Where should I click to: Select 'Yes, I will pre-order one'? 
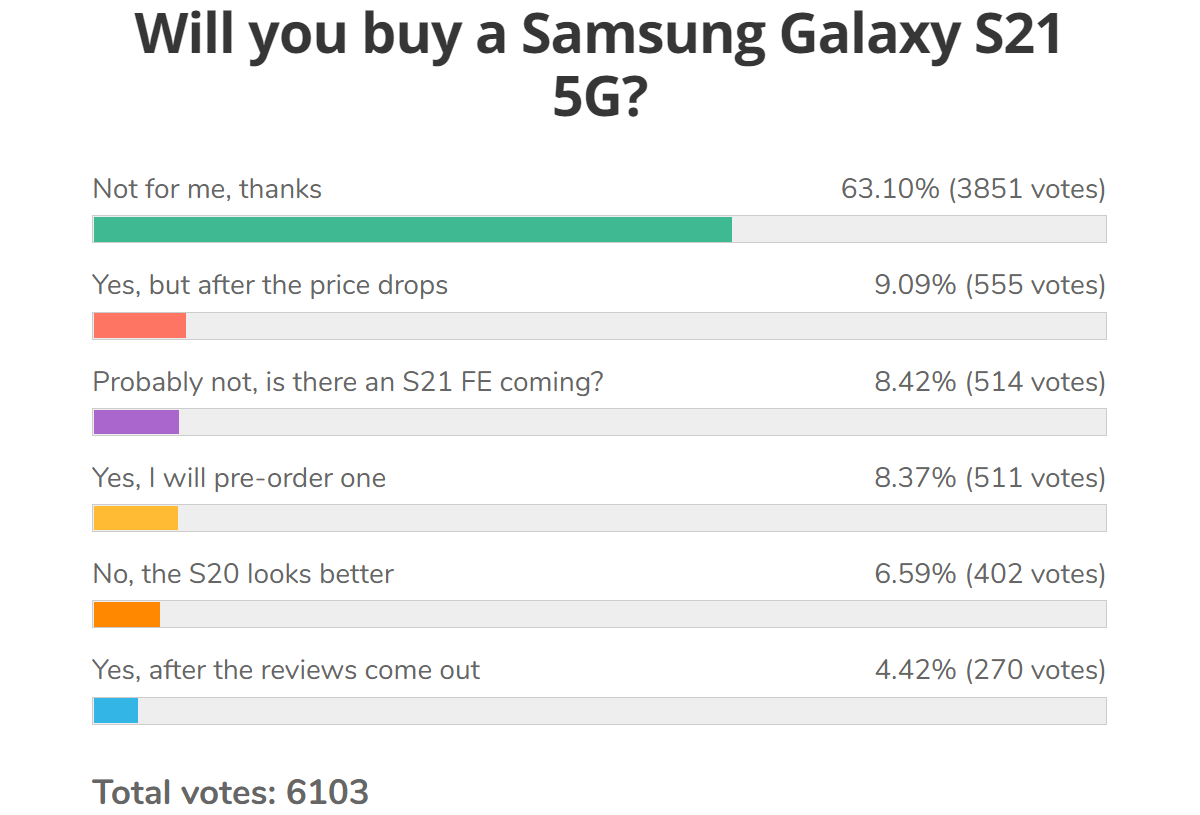pyautogui.click(x=239, y=478)
